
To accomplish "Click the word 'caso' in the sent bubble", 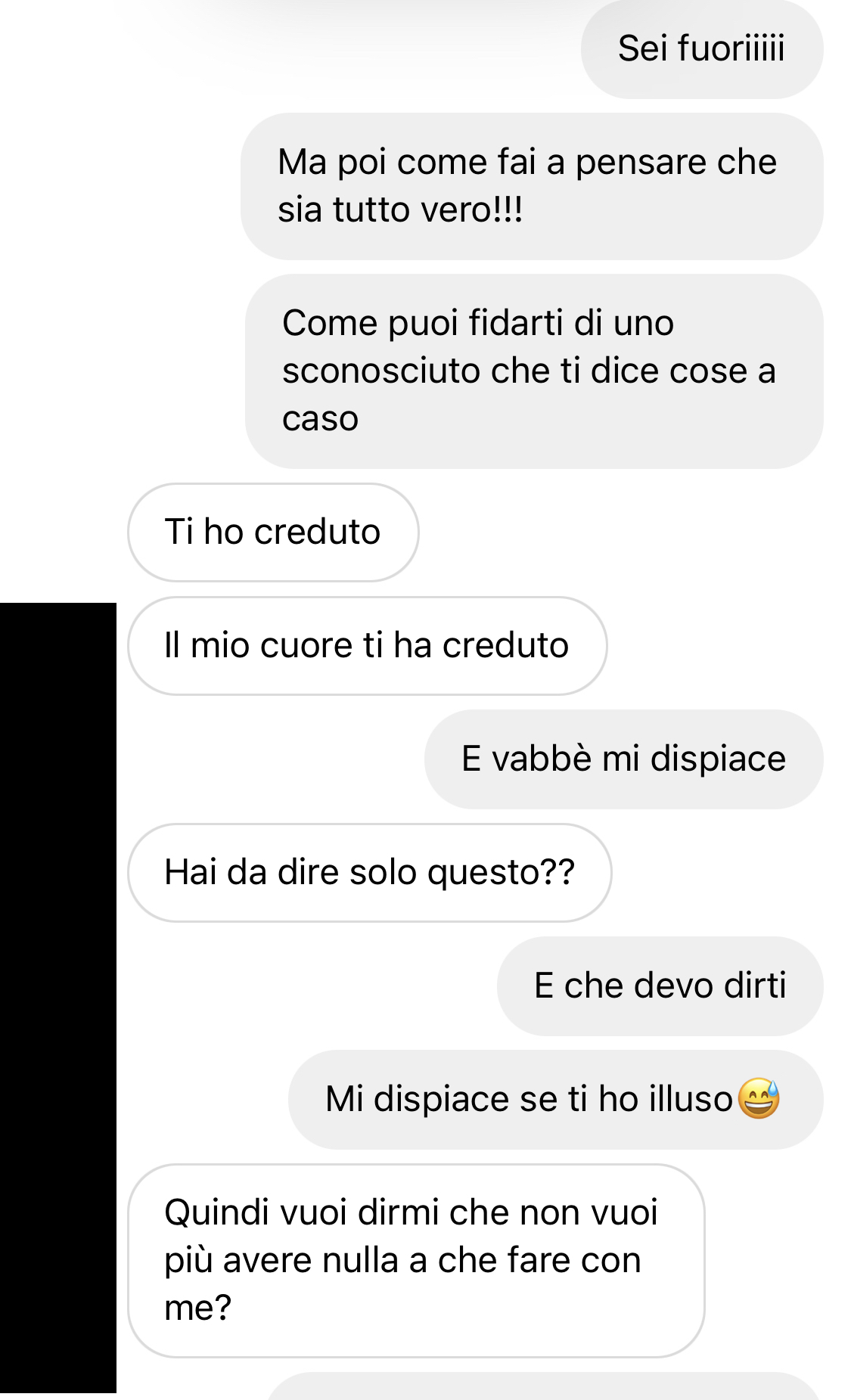I will [320, 418].
